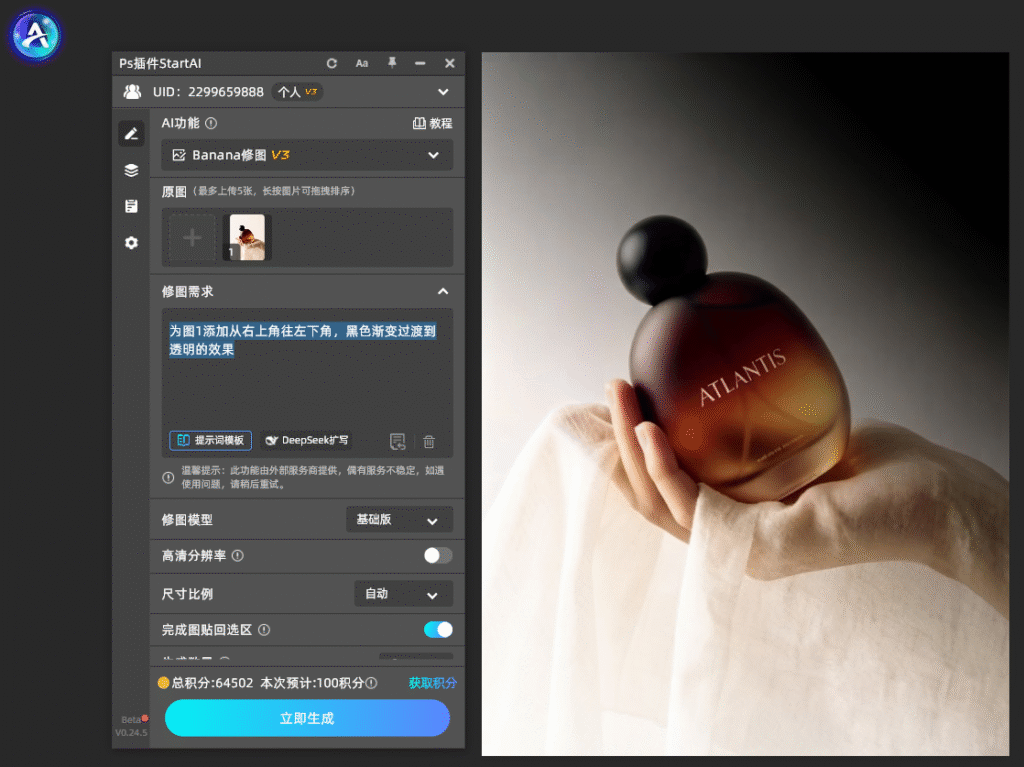The height and width of the screenshot is (767, 1024).
Task: Collapse the 修图需求 section
Action: tap(443, 291)
